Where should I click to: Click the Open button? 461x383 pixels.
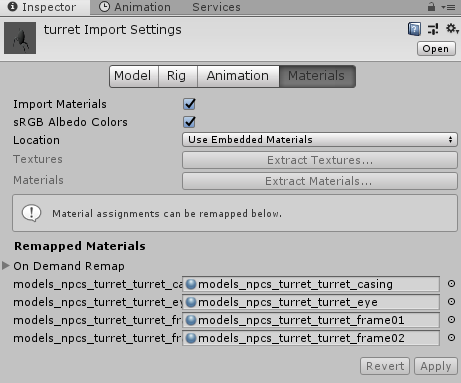tap(436, 49)
